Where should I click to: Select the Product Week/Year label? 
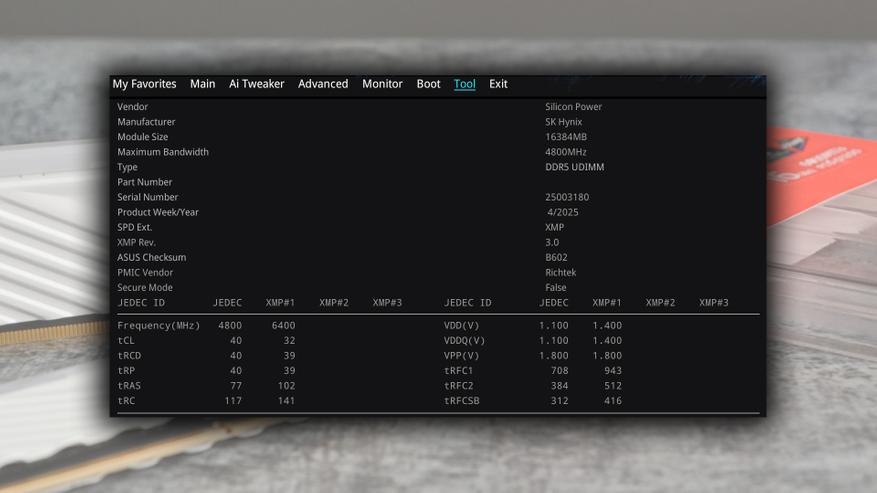click(x=158, y=213)
